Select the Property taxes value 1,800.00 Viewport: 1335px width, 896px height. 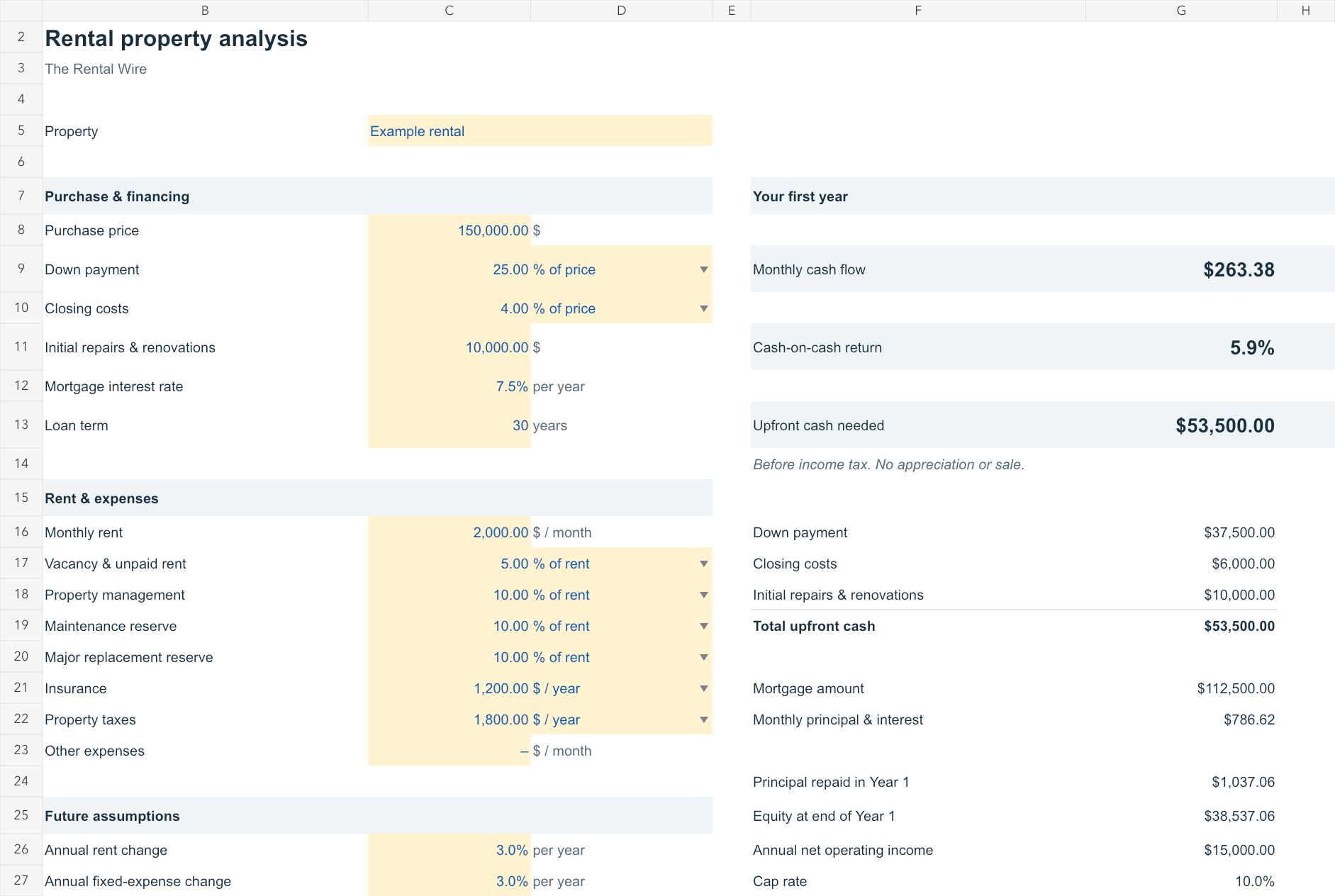tap(449, 719)
